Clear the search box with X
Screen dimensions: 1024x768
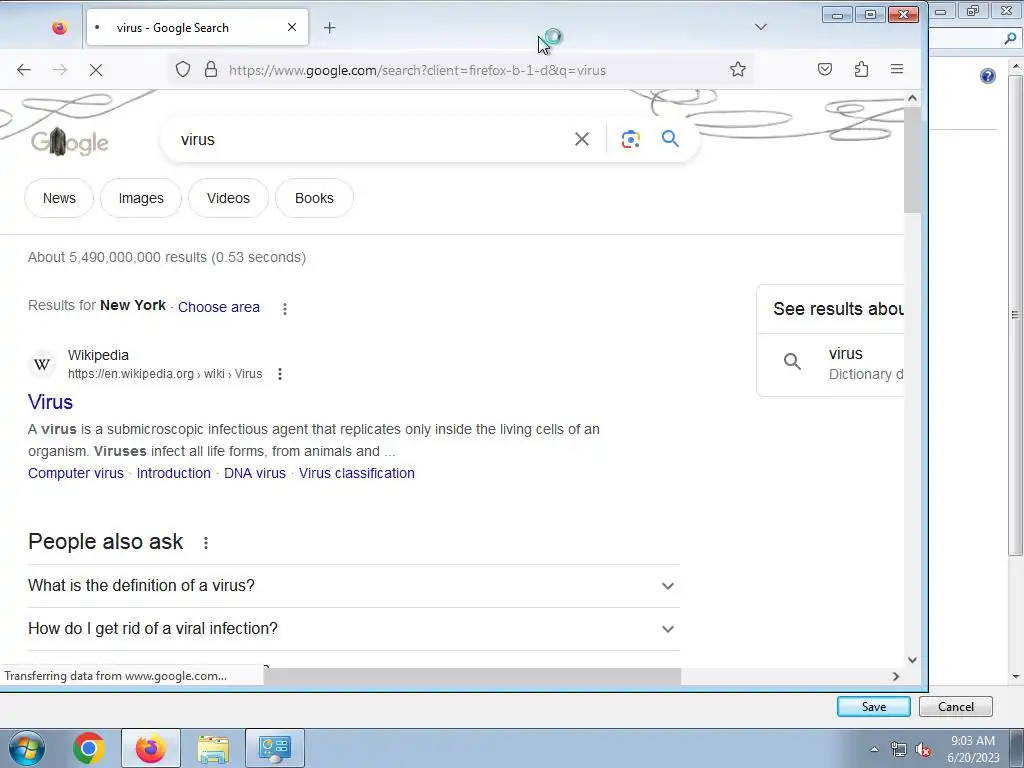coord(582,139)
